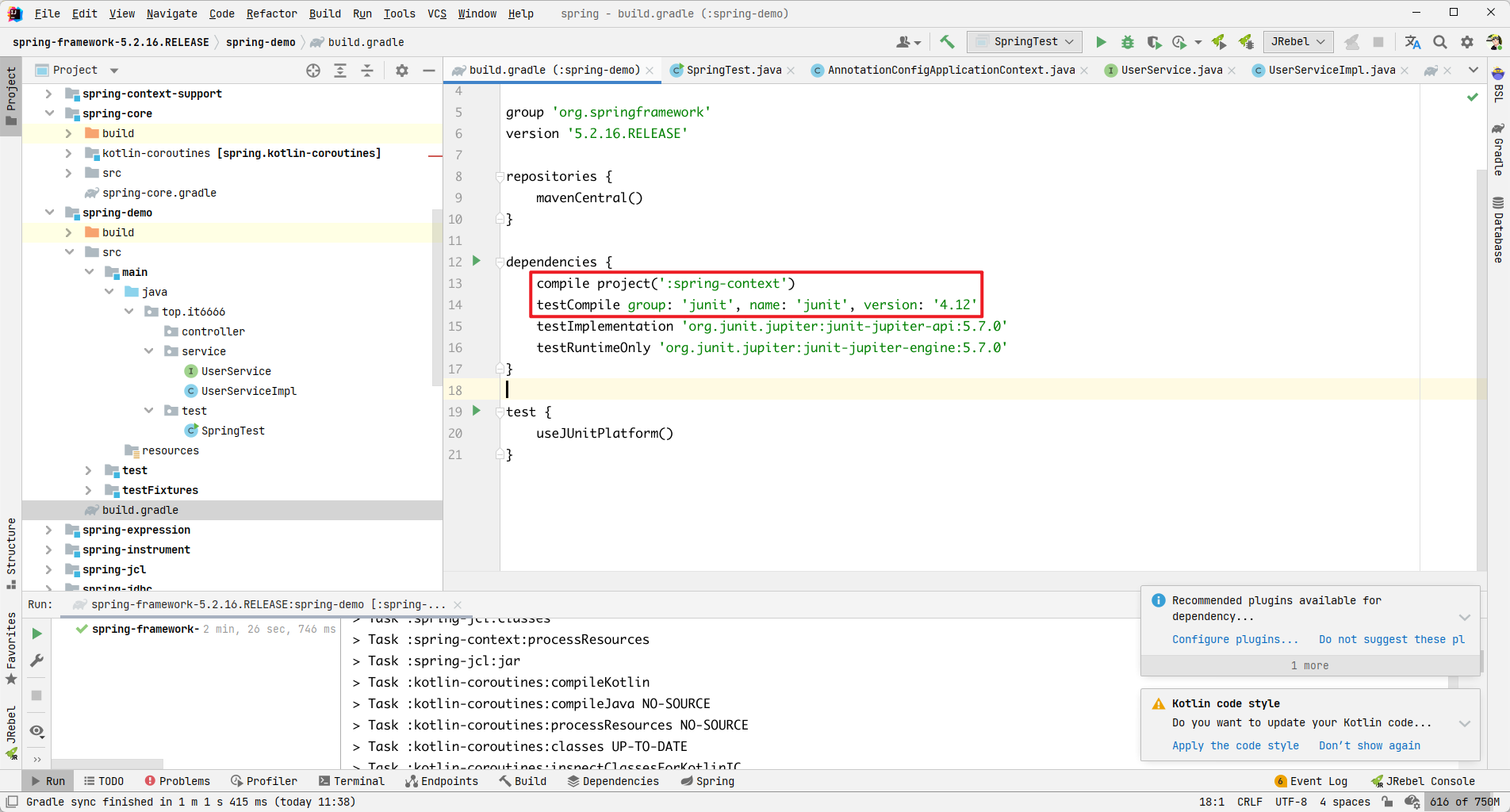Screen dimensions: 1510x812
Task: Open the user account icon dropdown
Action: [x=908, y=42]
